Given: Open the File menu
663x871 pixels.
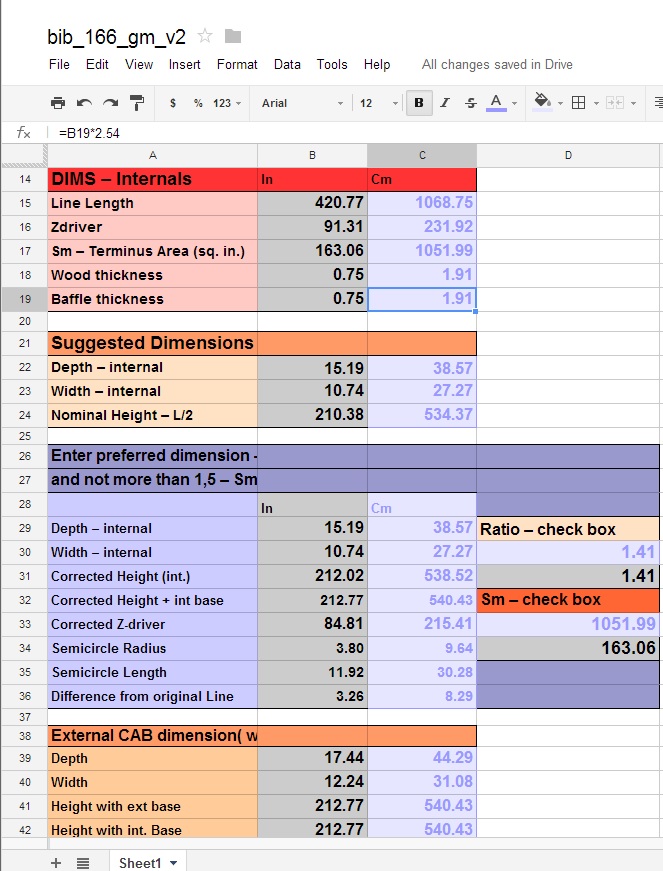Looking at the screenshot, I should coord(59,64).
